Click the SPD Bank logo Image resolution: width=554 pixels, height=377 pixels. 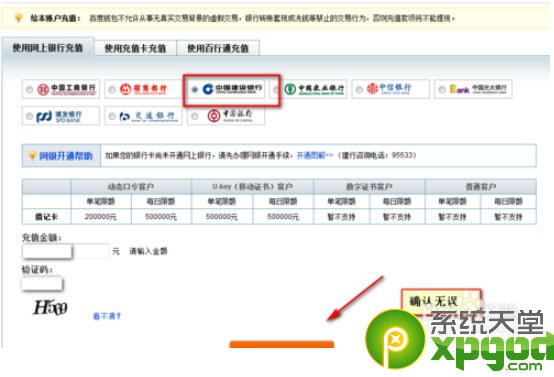pyautogui.click(x=59, y=116)
